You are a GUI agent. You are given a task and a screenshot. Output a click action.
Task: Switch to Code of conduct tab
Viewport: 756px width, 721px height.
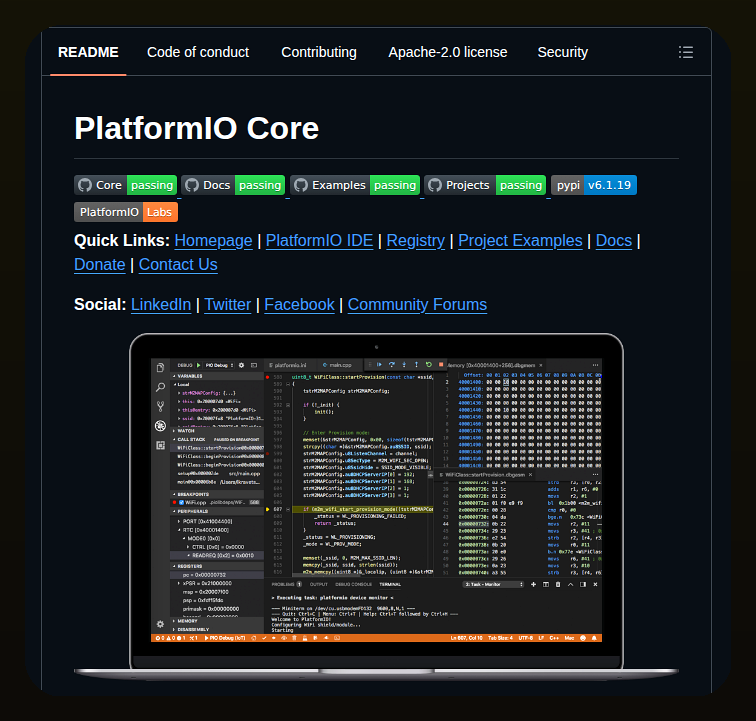coord(198,52)
